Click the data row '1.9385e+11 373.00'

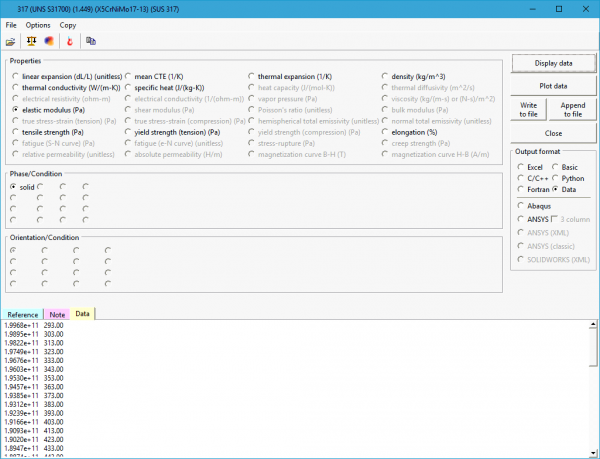click(x=34, y=396)
